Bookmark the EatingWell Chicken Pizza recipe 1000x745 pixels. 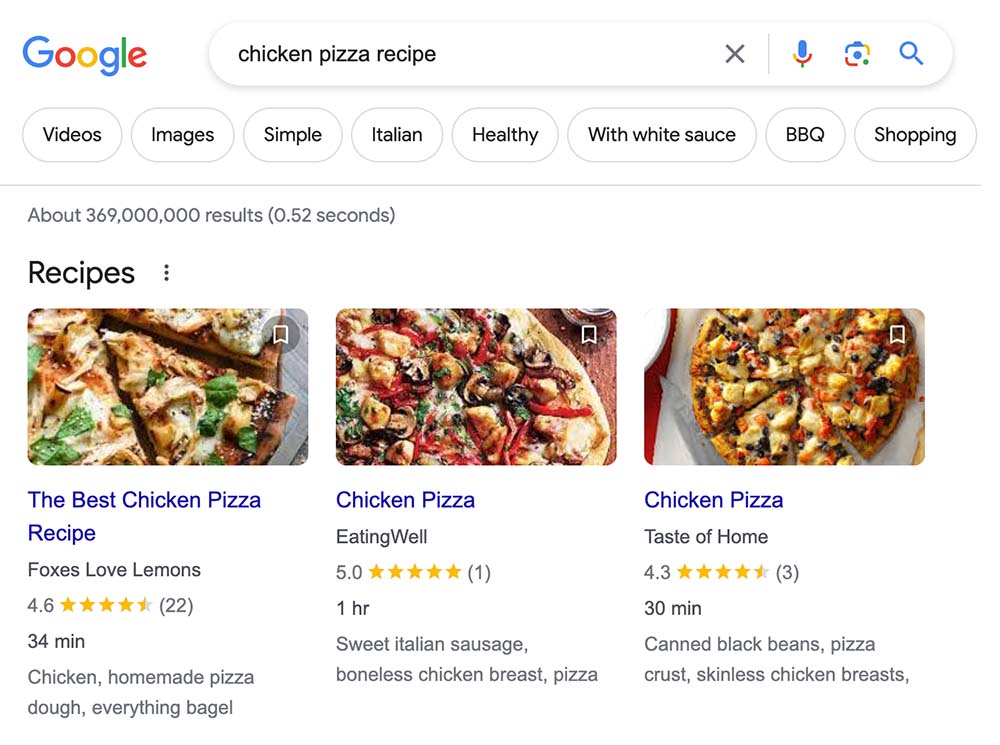pos(589,335)
